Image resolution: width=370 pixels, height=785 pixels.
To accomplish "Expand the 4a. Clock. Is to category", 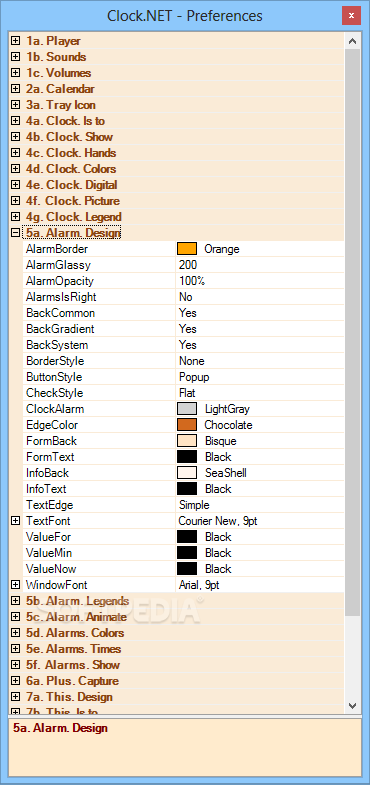I will click(x=16, y=121).
